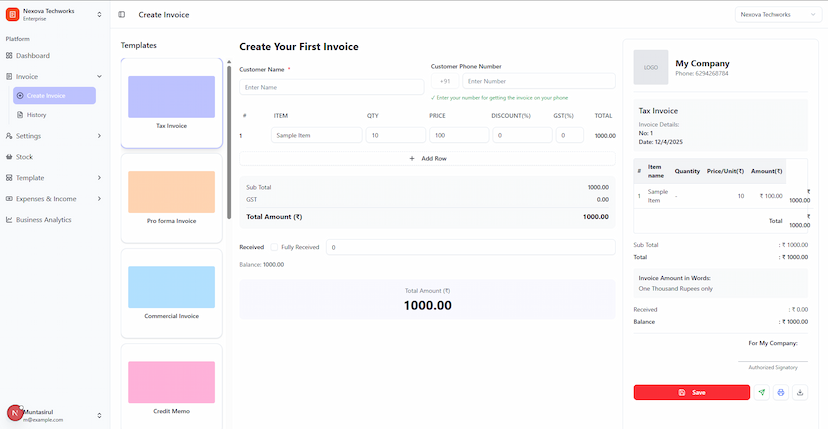
Task: Click the green send invoice icon
Action: 762,392
